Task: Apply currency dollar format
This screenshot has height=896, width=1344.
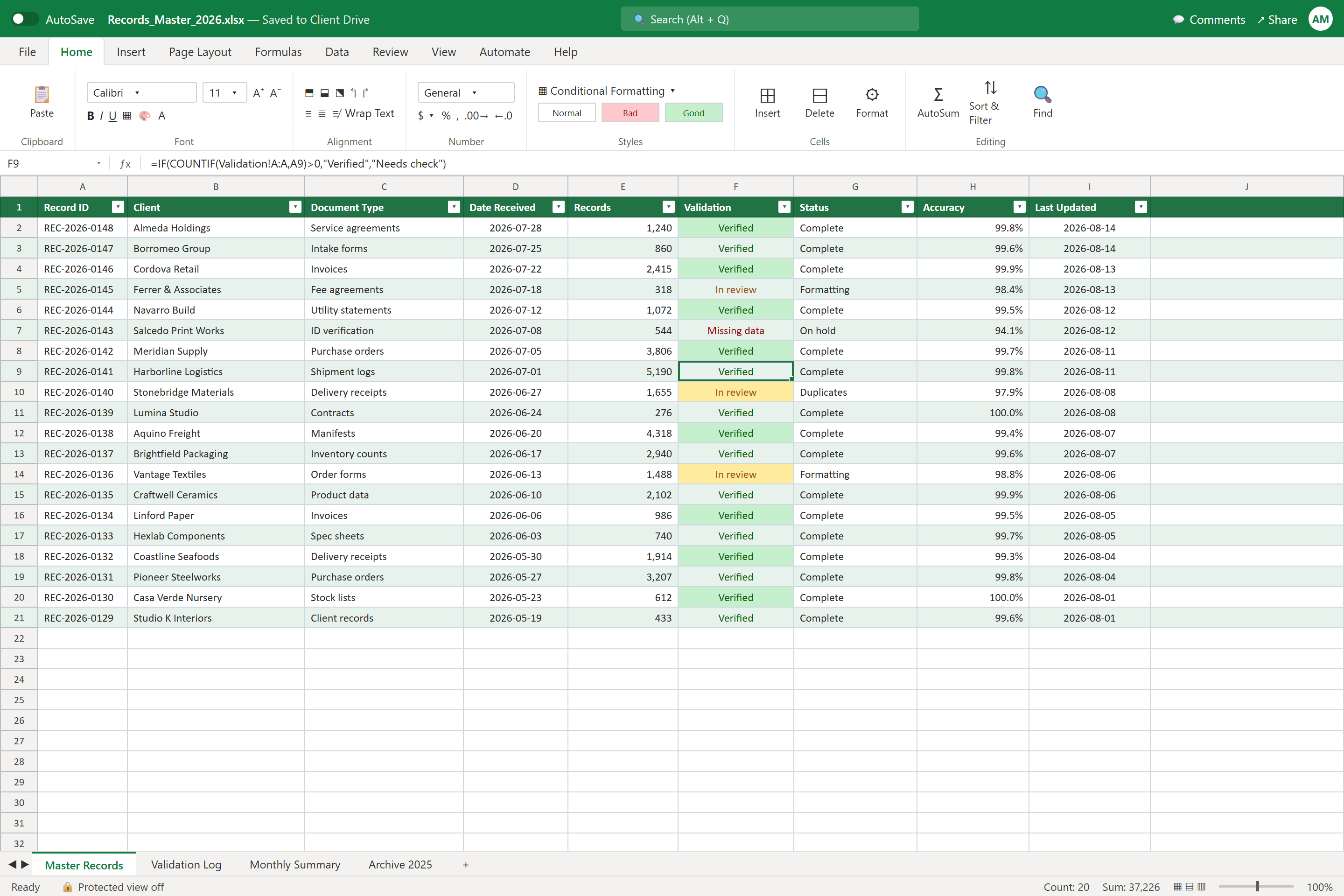Action: coord(420,116)
